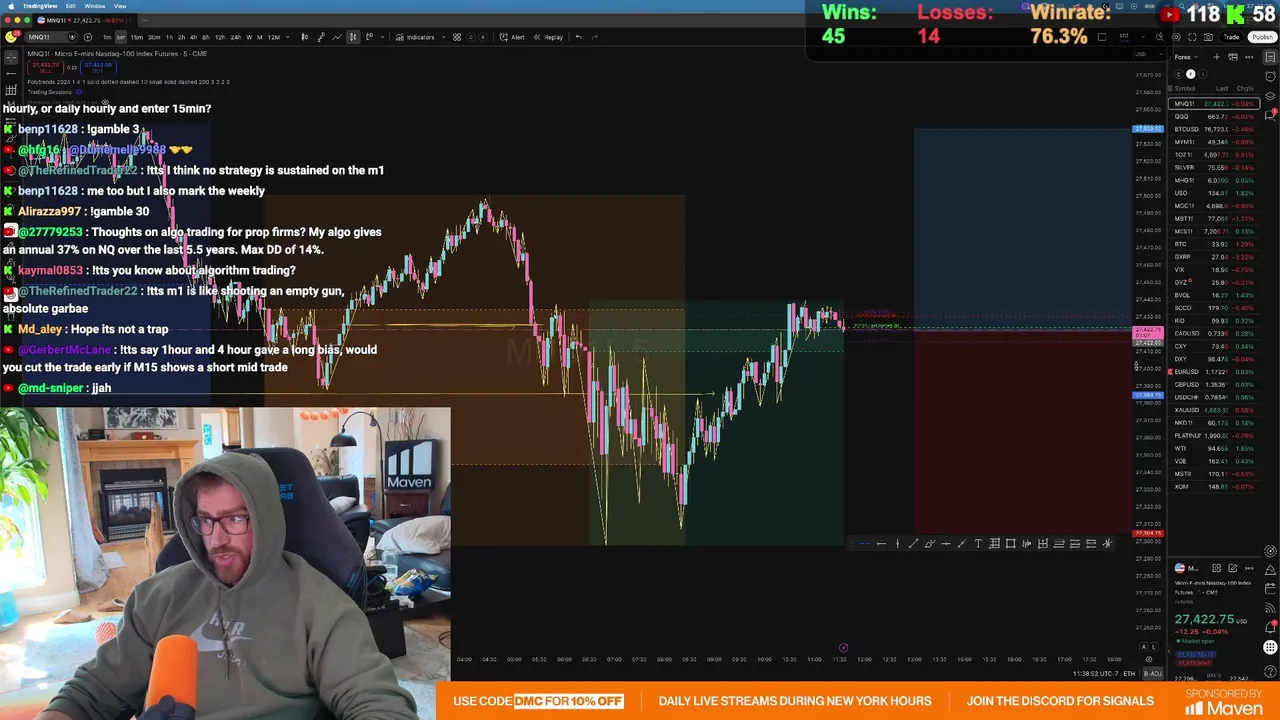Expand Indicators favorites dropdown chevron
1280x720 pixels.
(443, 37)
